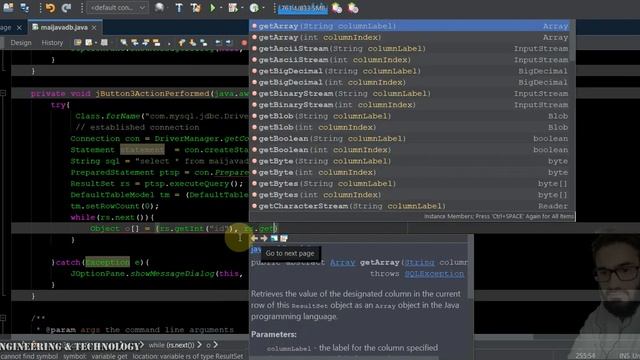Collapse the jButton3ActionPerformed method fold
Image resolution: width=640 pixels, height=360 pixels.
[3, 93]
